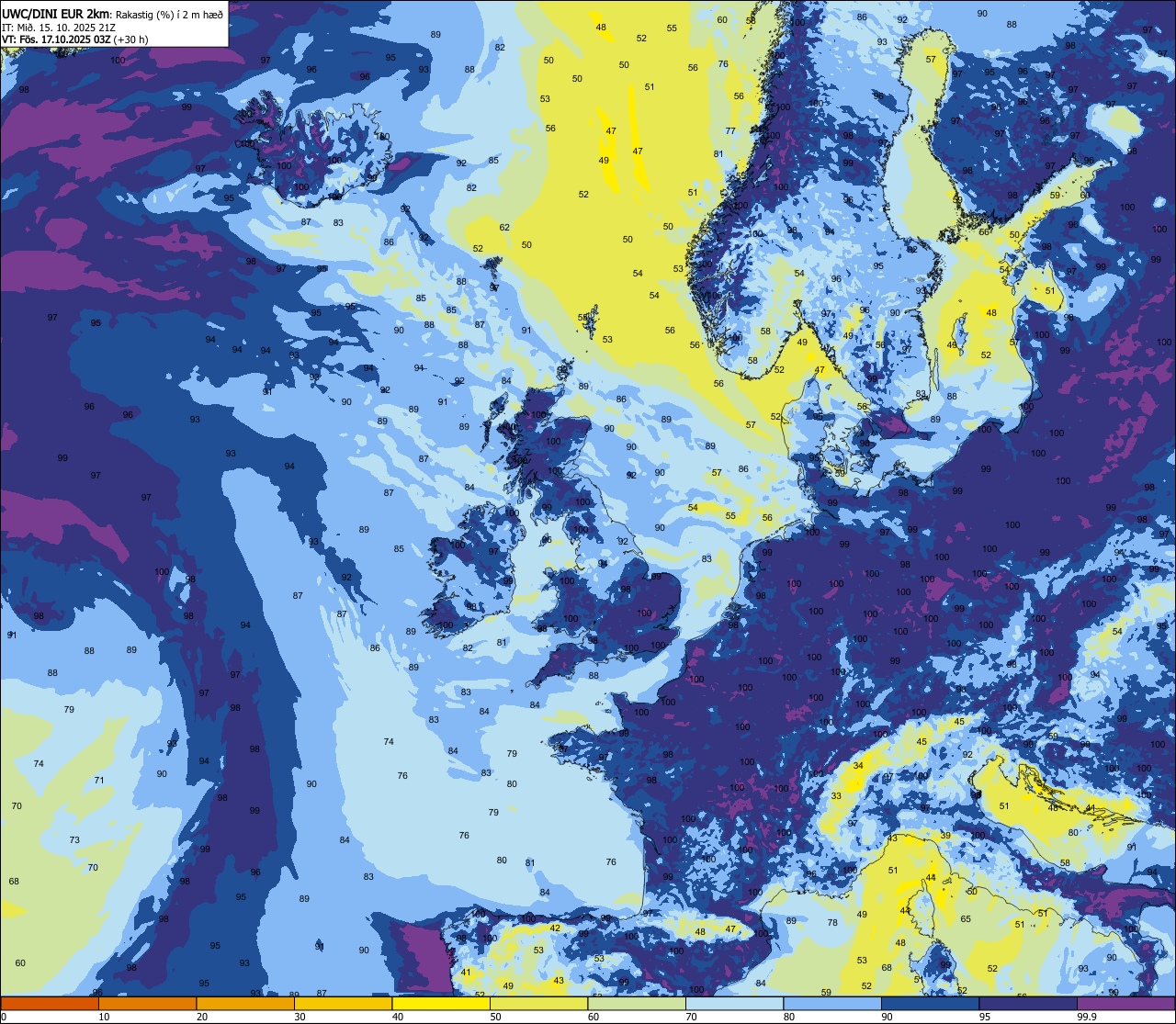This screenshot has width=1176, height=1024.
Task: Click the 70–80% pale blue legend swatch
Action: click(734, 1003)
